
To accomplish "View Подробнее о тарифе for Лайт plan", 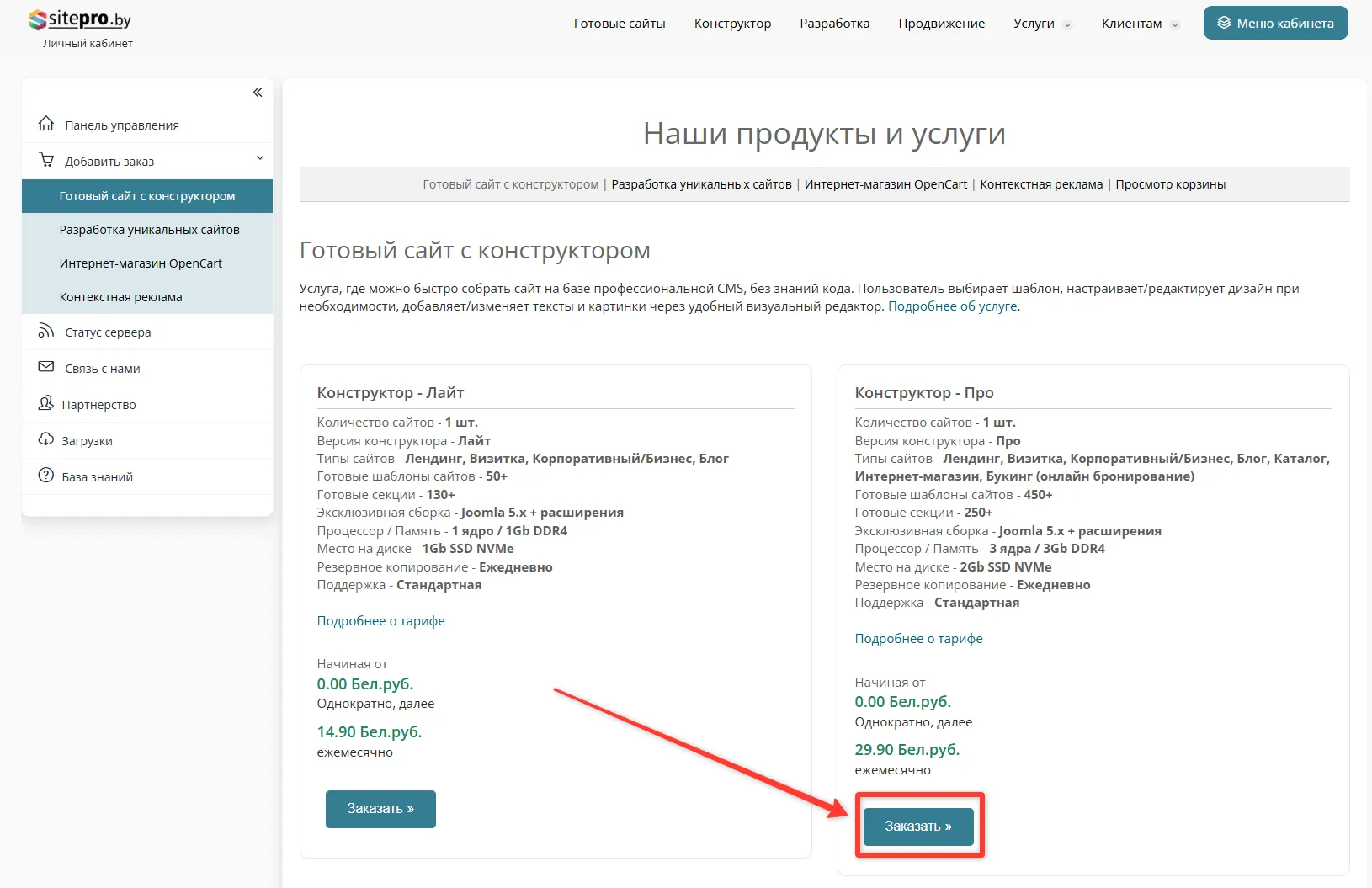I will 380,621.
